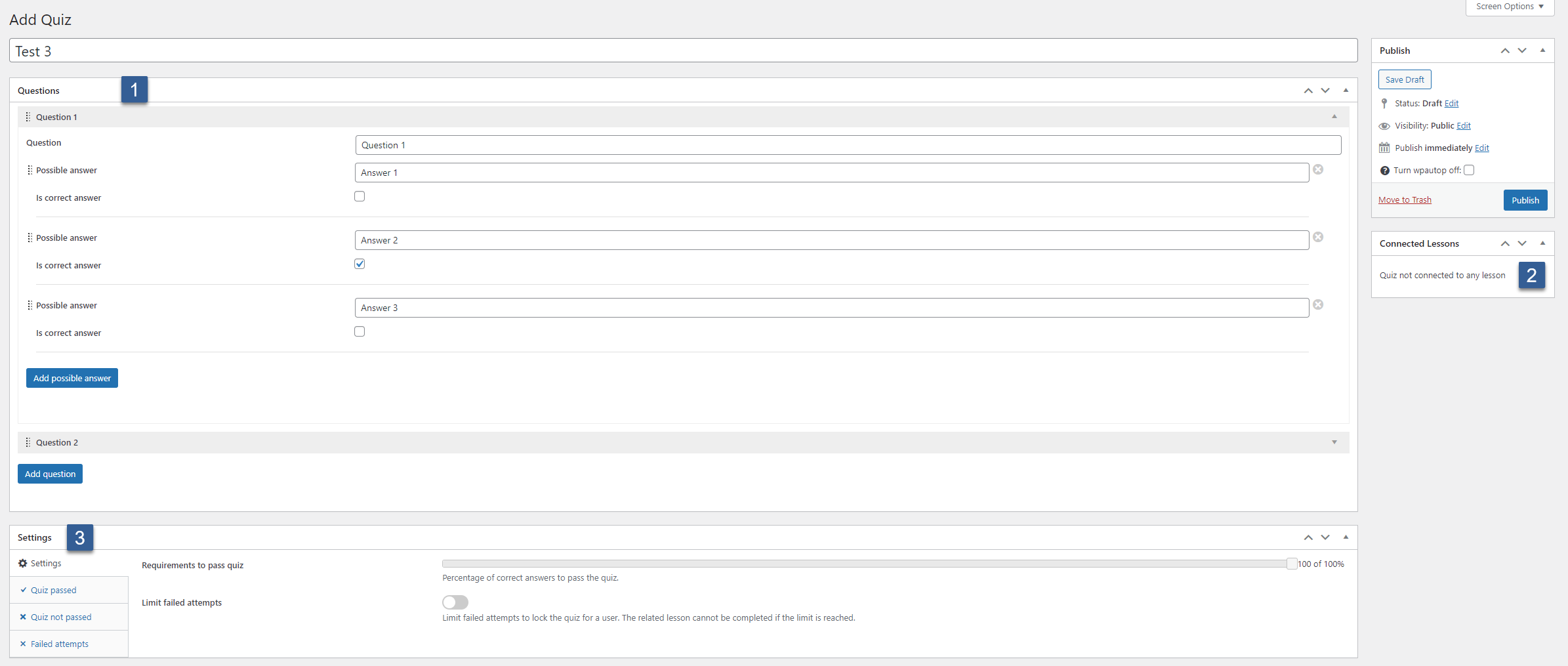Collapse the Question 1 section
Viewport: 1568px width, 666px height.
coord(1333,115)
